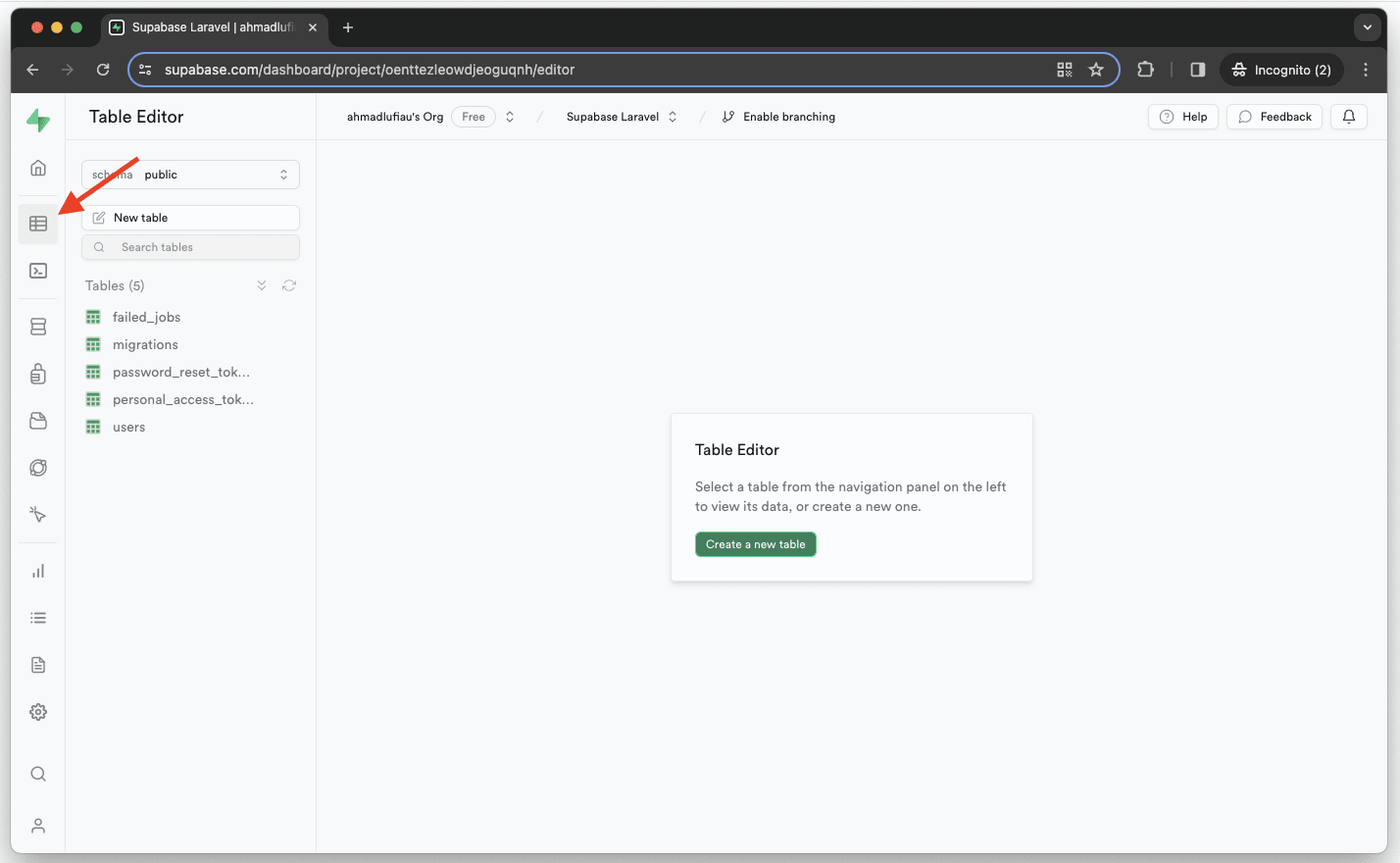Open the Reports bar chart icon
The image size is (1400, 863).
pos(38,571)
